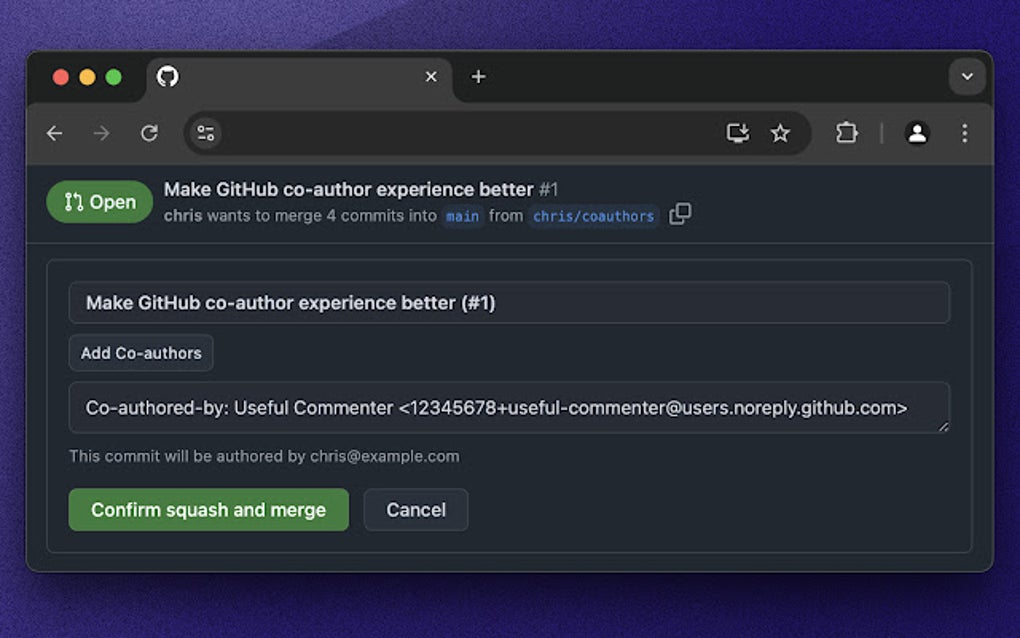
Task: Navigate back using the browser back arrow
Action: coord(54,133)
